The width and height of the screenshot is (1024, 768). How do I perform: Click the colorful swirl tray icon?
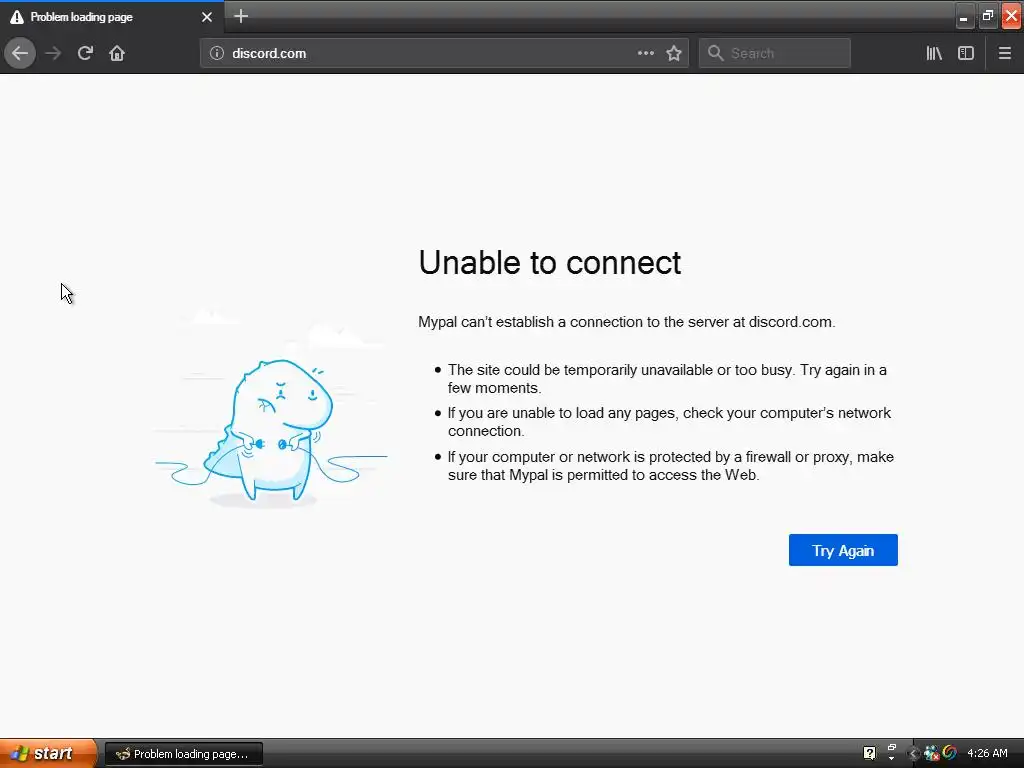point(950,753)
